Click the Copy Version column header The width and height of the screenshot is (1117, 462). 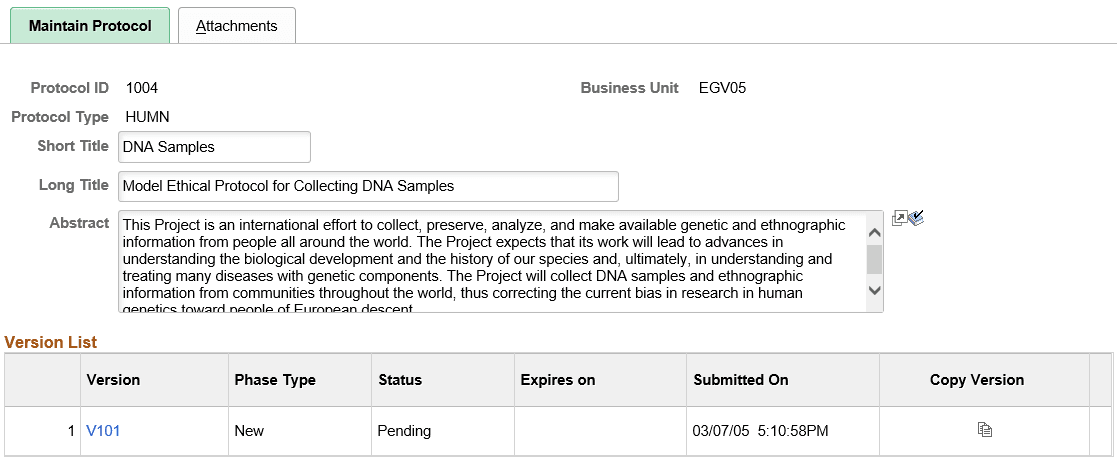pos(977,380)
